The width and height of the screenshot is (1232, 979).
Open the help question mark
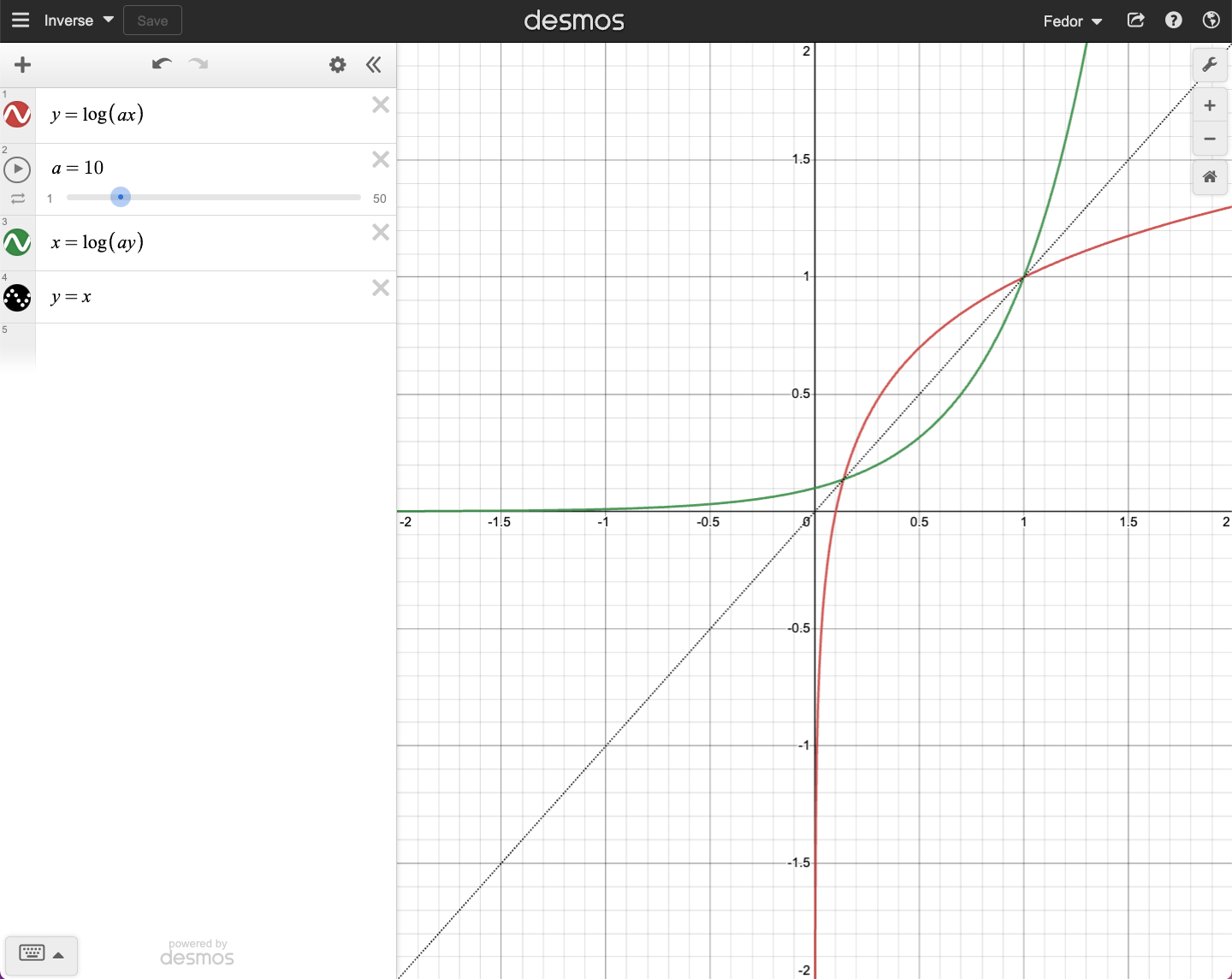tap(1174, 21)
